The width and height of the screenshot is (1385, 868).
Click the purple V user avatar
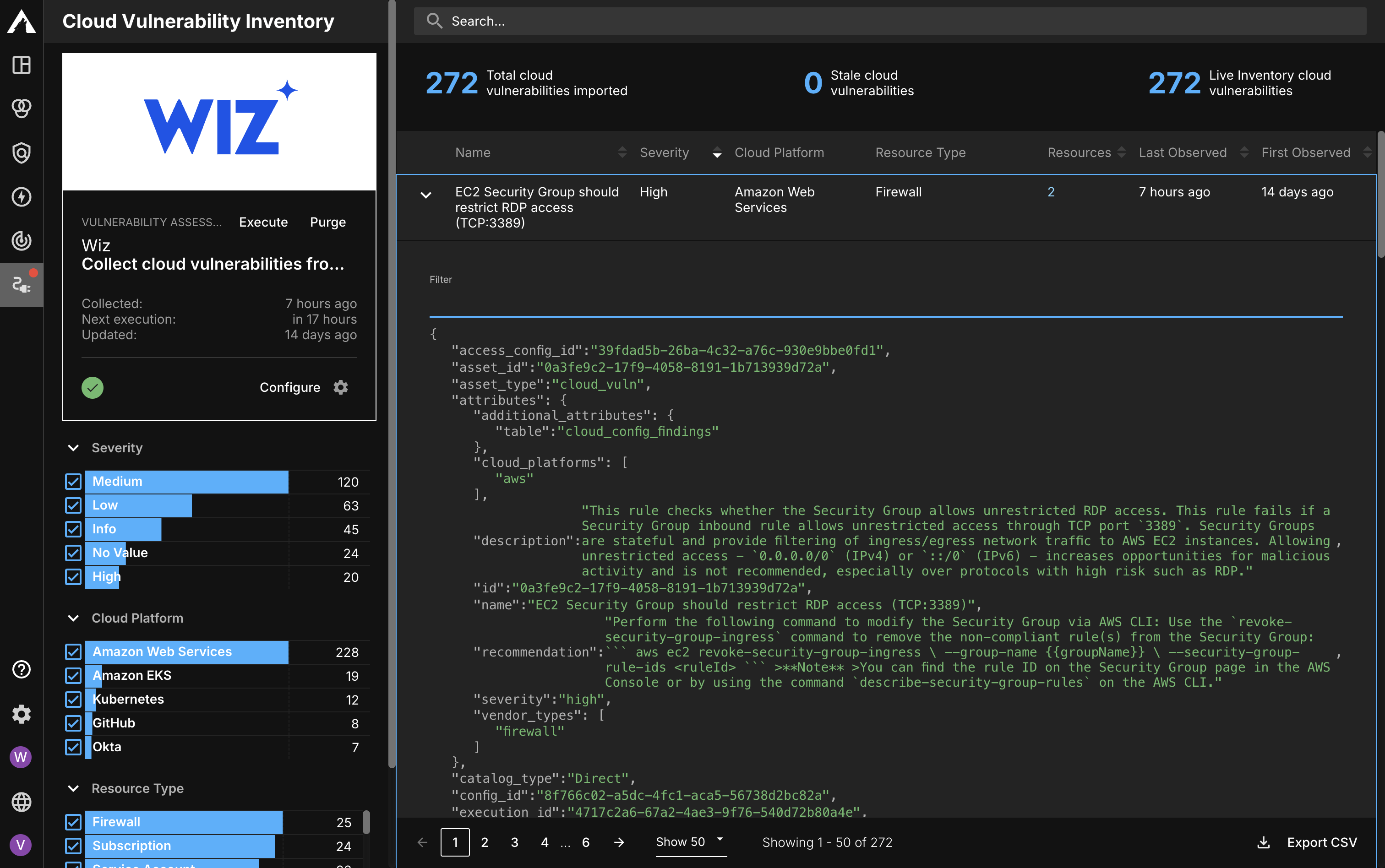click(21, 845)
